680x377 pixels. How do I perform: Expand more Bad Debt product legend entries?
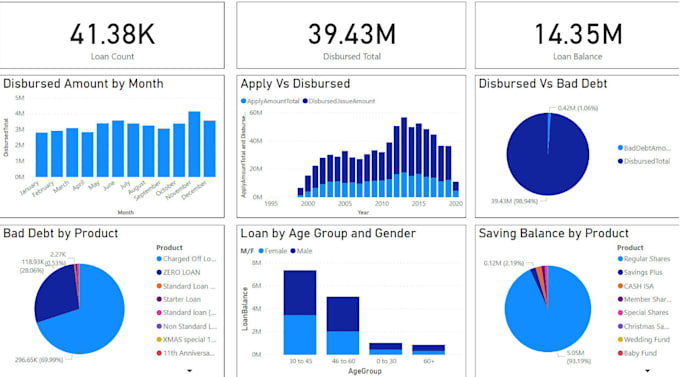(x=190, y=371)
